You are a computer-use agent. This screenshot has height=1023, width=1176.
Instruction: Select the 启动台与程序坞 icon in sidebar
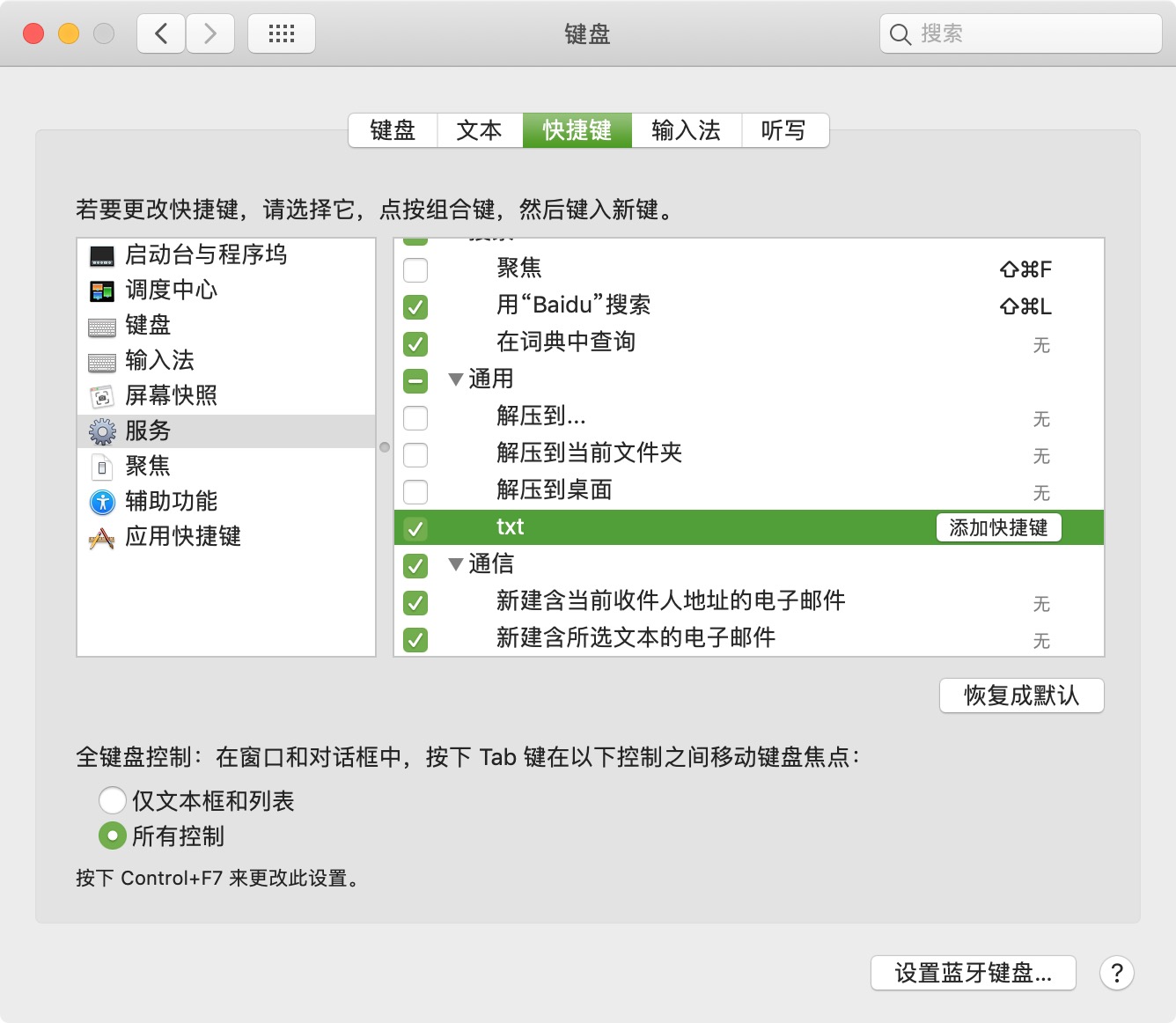point(102,256)
